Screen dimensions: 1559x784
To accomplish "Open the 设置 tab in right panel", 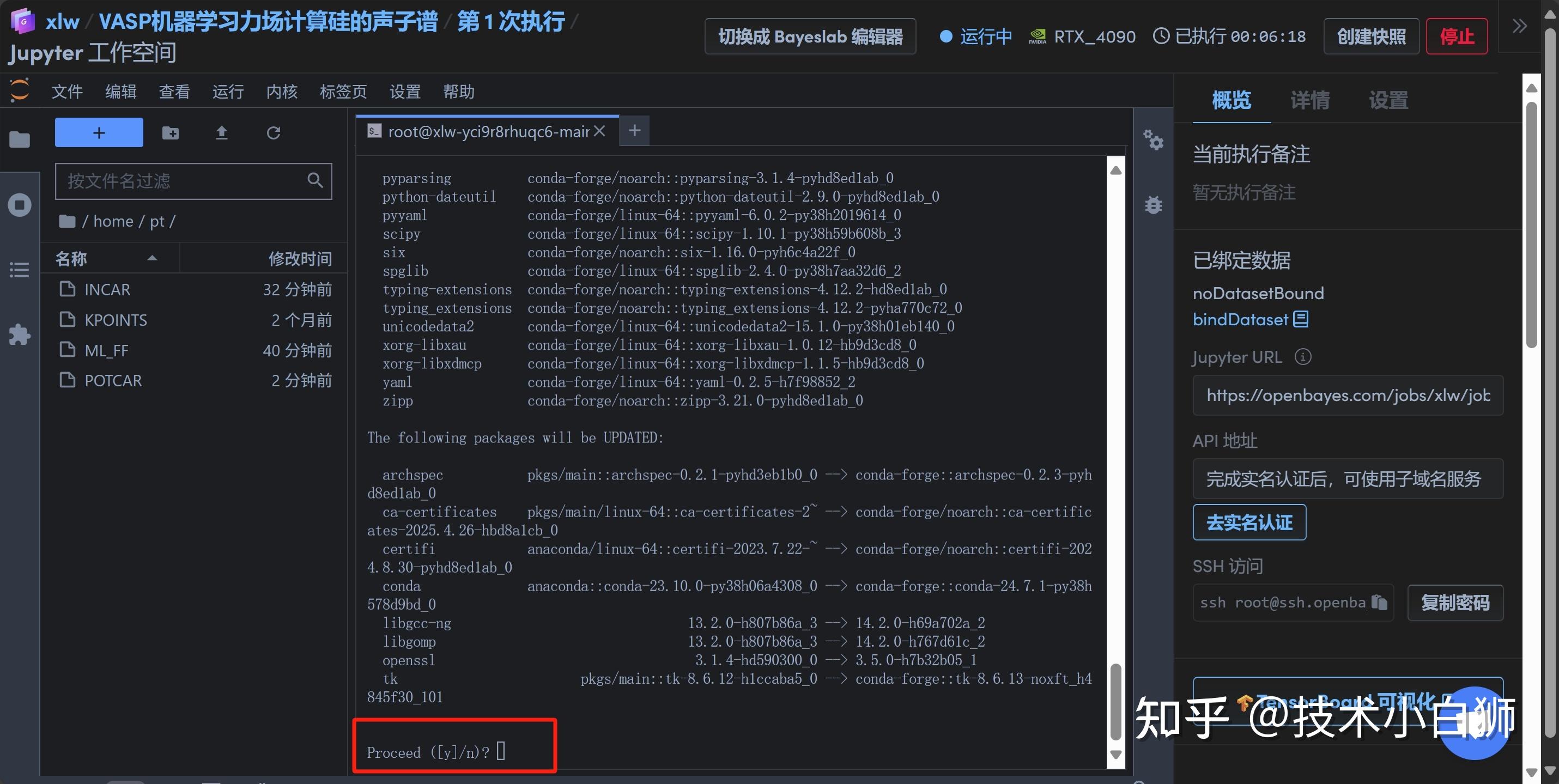I will [x=1388, y=100].
